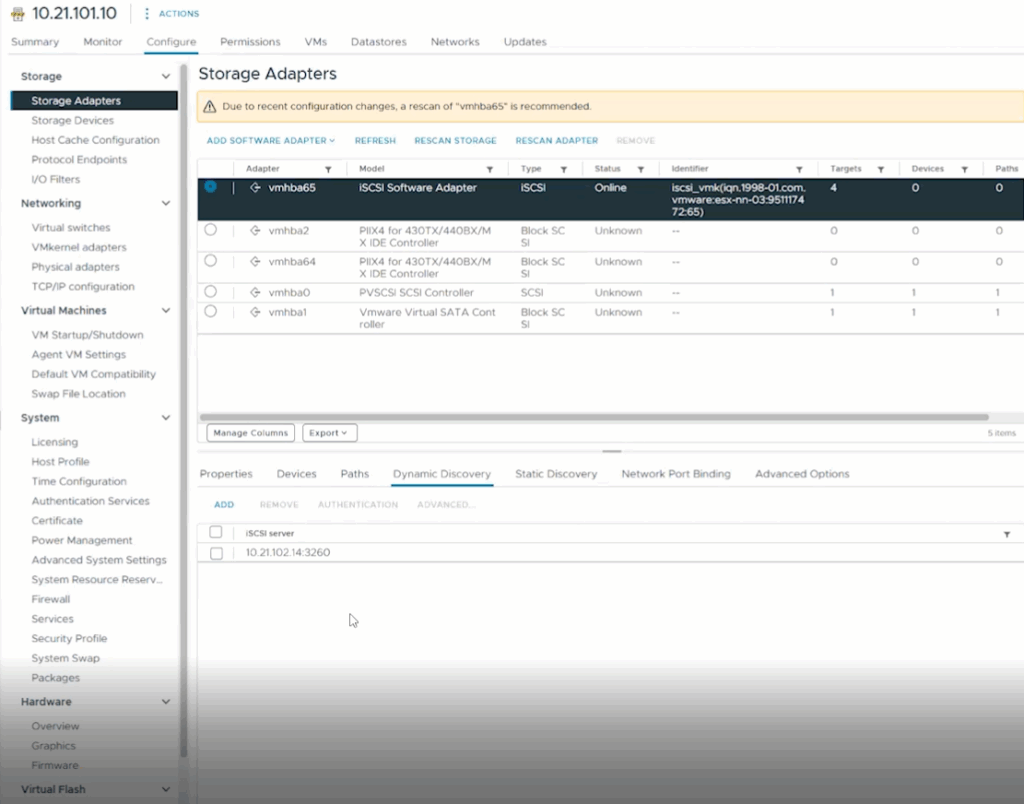Open the filter icon on the Targets column

pos(881,169)
